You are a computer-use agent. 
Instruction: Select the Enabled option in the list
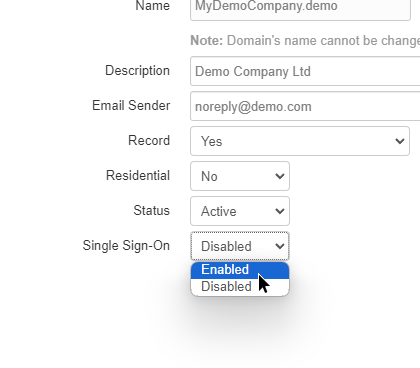point(240,270)
